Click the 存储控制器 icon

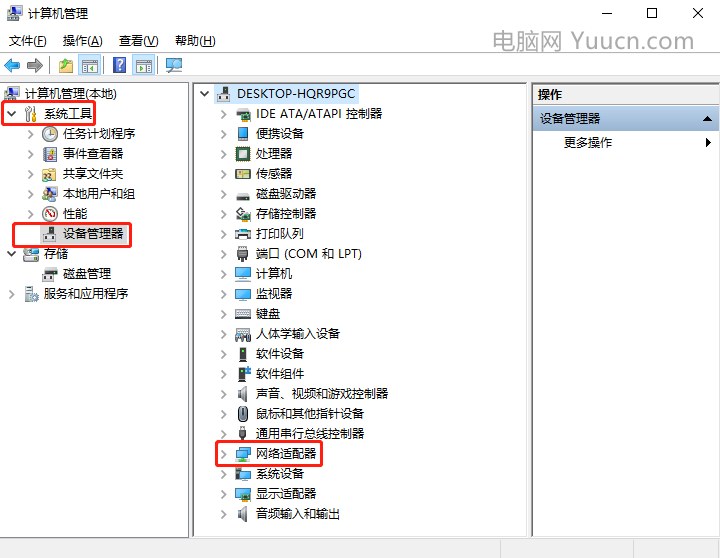pos(242,214)
